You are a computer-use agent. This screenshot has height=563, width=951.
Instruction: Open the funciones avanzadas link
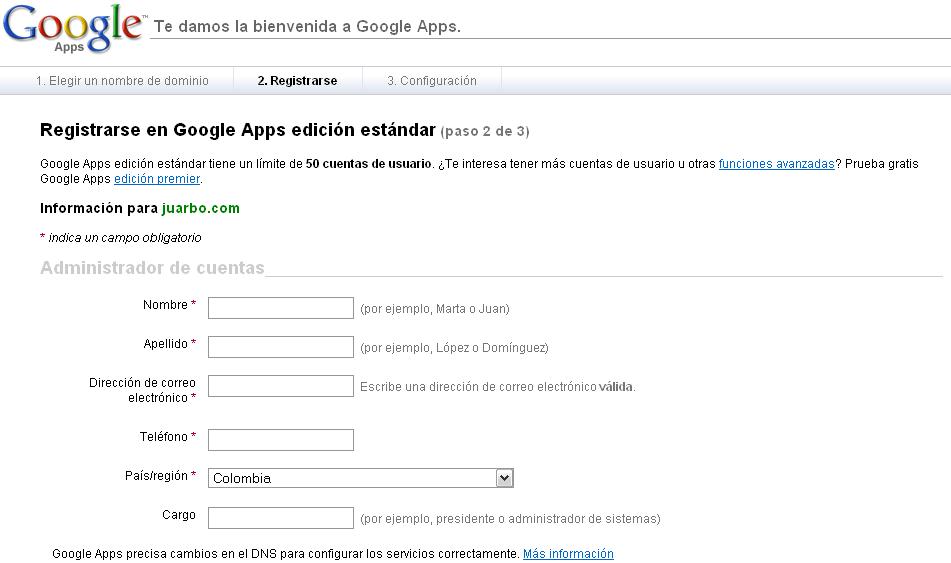coord(776,164)
